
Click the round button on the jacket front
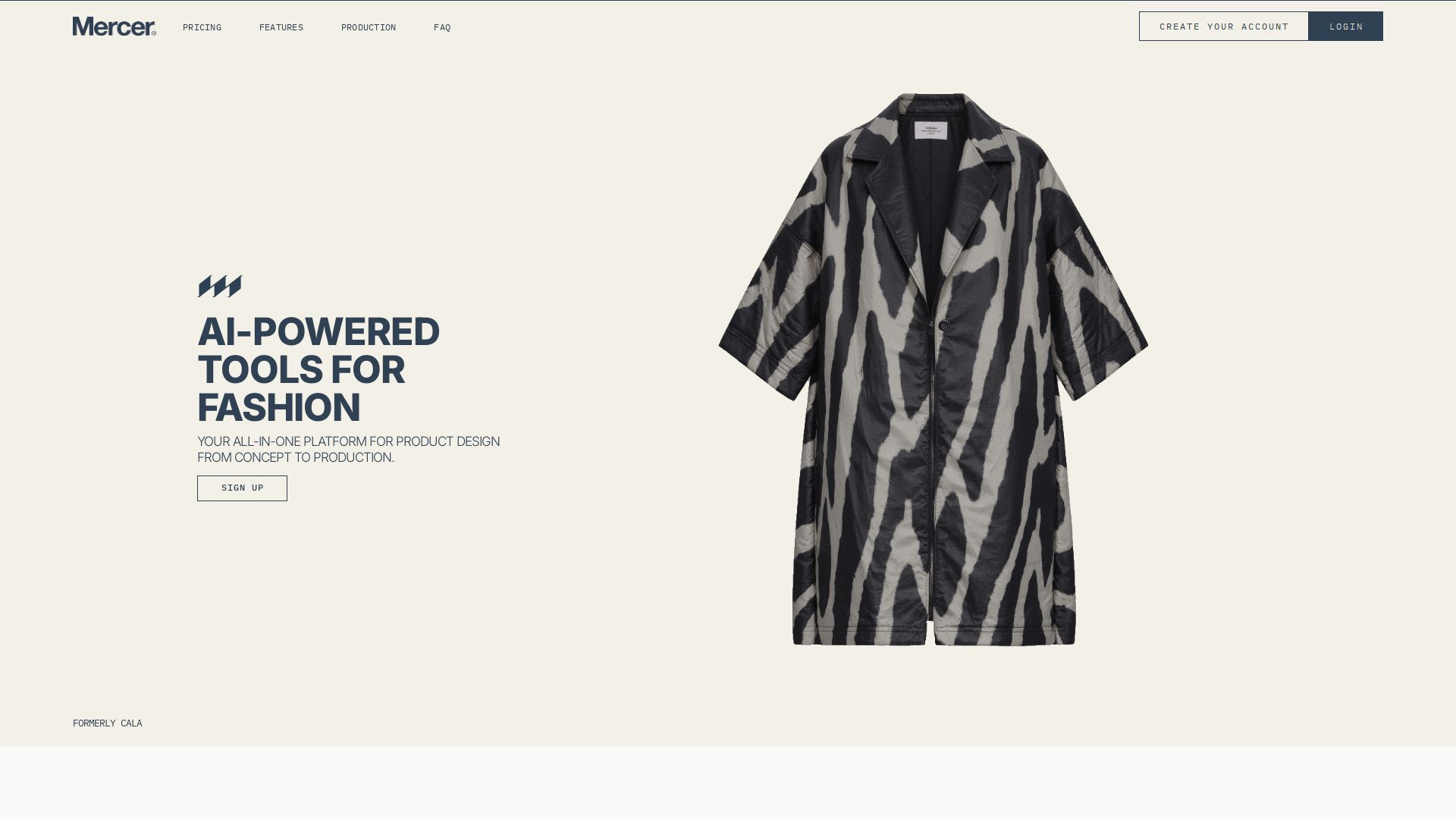click(x=943, y=325)
